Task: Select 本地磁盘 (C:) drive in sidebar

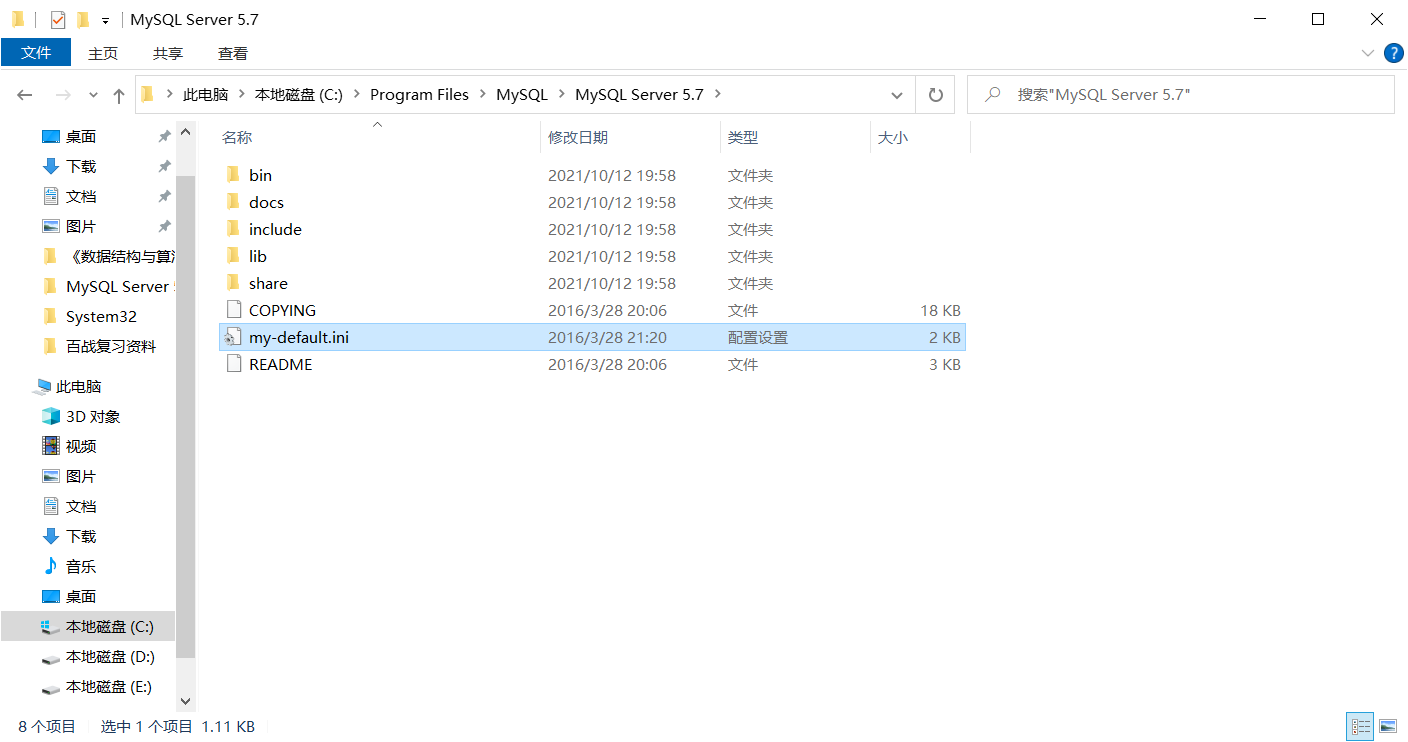Action: (109, 627)
